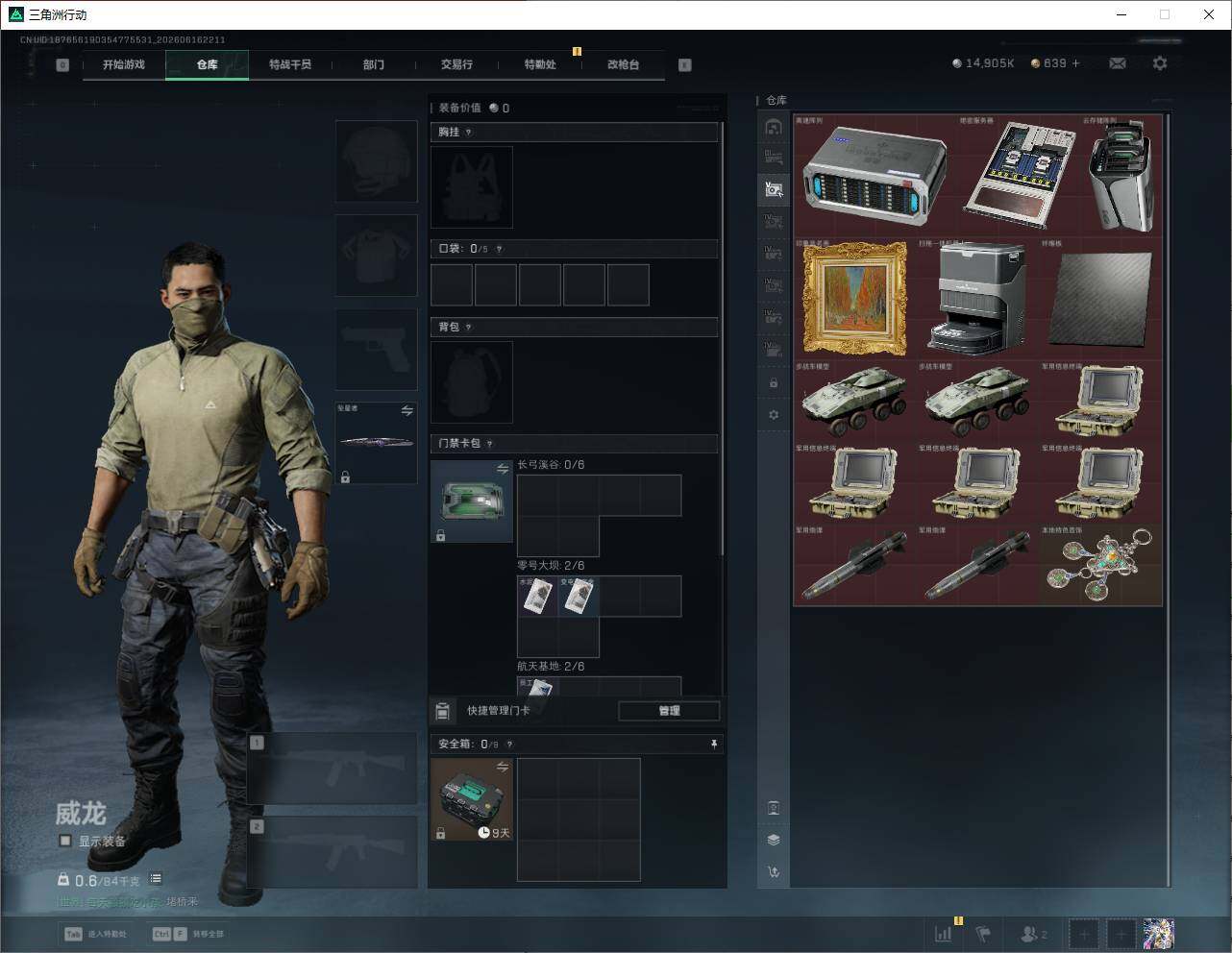Click the first keycard under 零号大坝
The height and width of the screenshot is (953, 1232).
pos(537,597)
